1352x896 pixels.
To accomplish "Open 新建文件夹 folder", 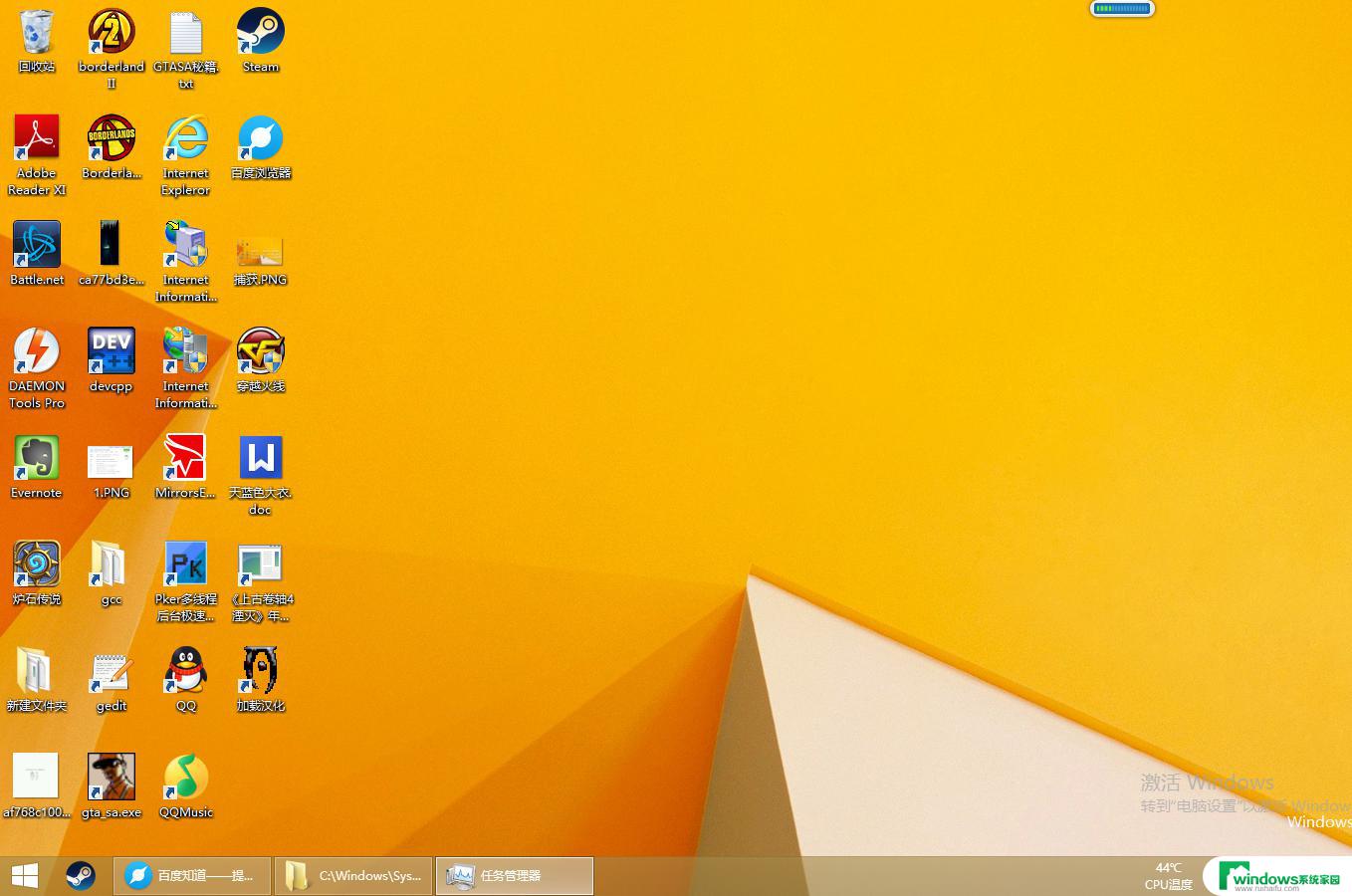I will (x=37, y=680).
